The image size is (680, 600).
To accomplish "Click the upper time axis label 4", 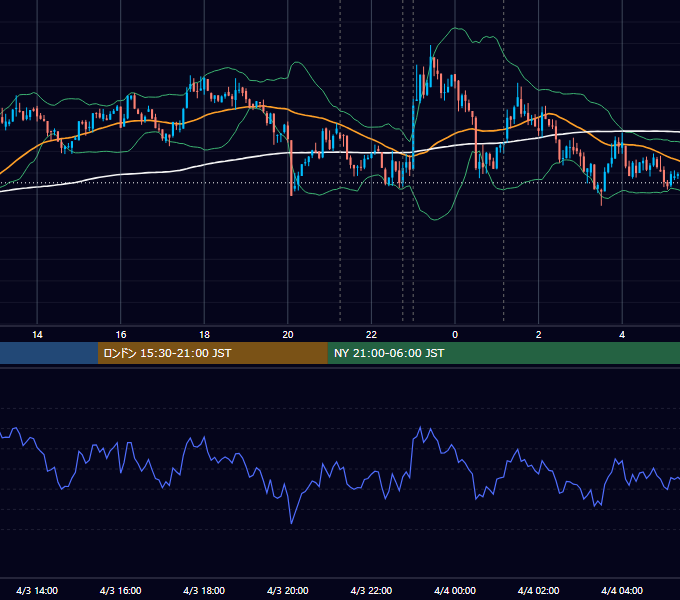I will [622, 335].
